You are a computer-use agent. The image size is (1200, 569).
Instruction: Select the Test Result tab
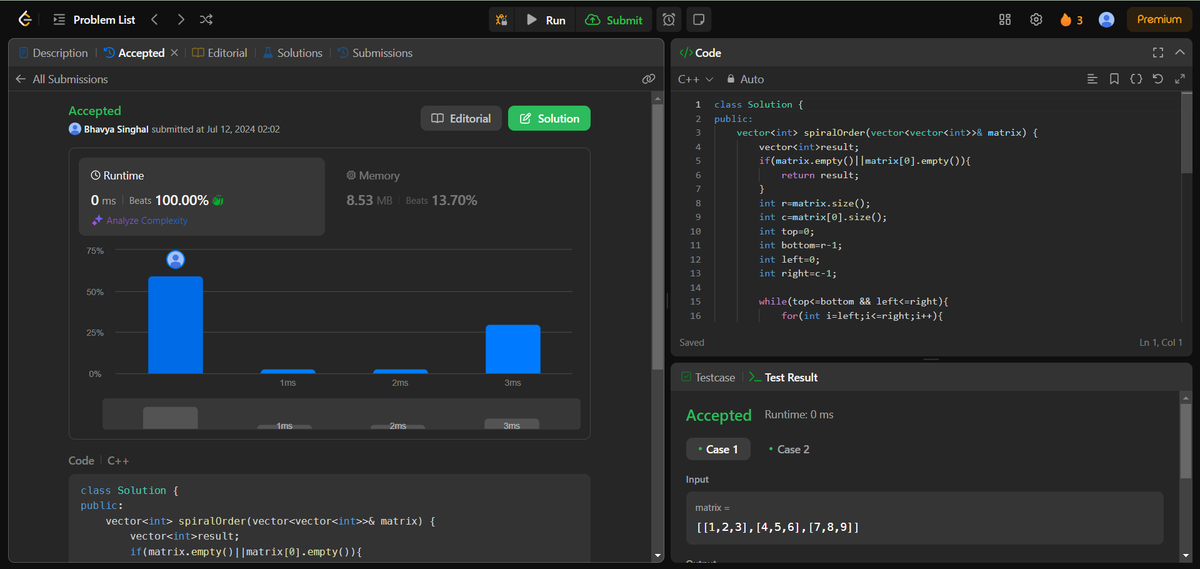click(x=783, y=377)
